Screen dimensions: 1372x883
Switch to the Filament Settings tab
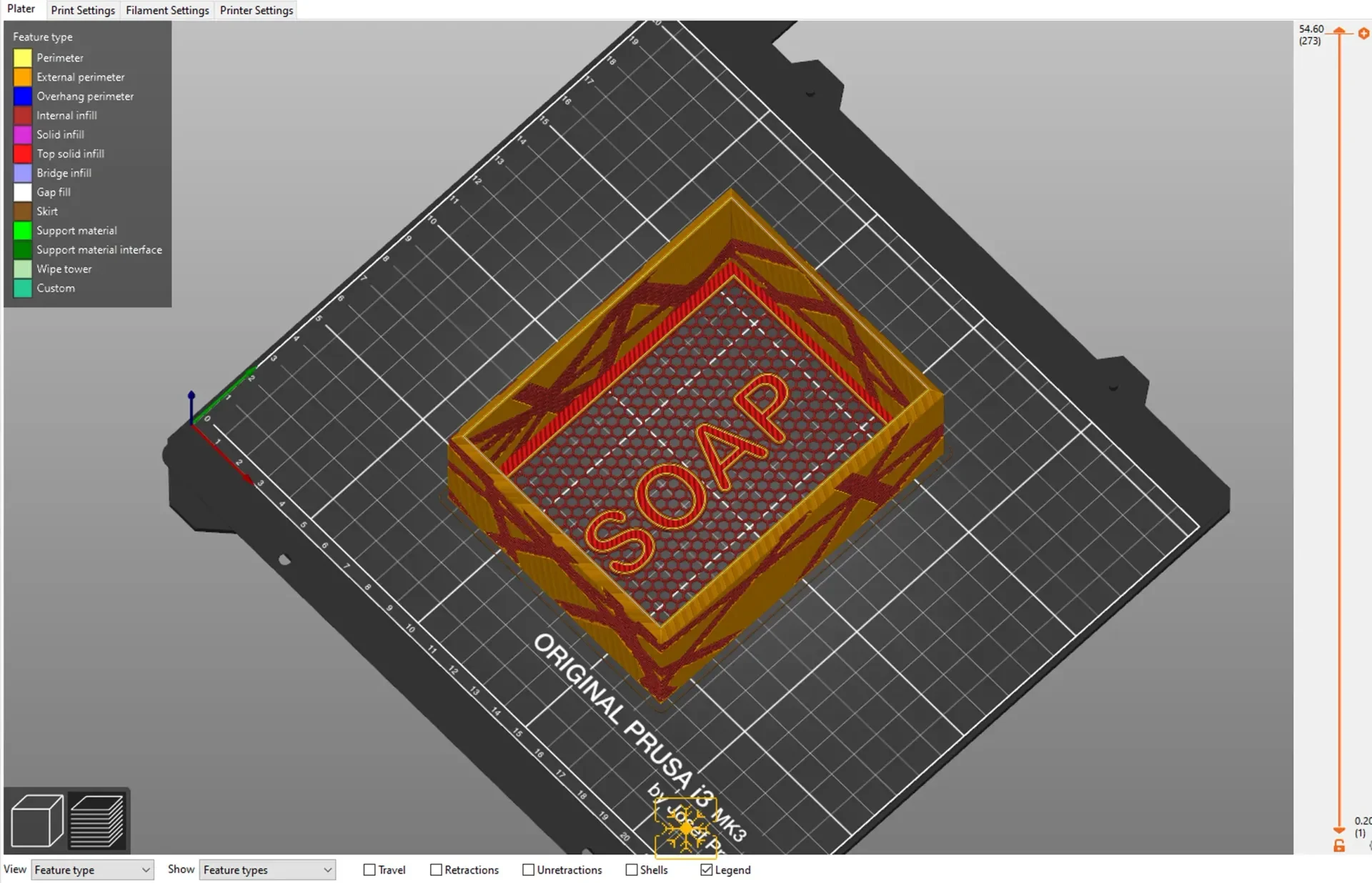(167, 10)
